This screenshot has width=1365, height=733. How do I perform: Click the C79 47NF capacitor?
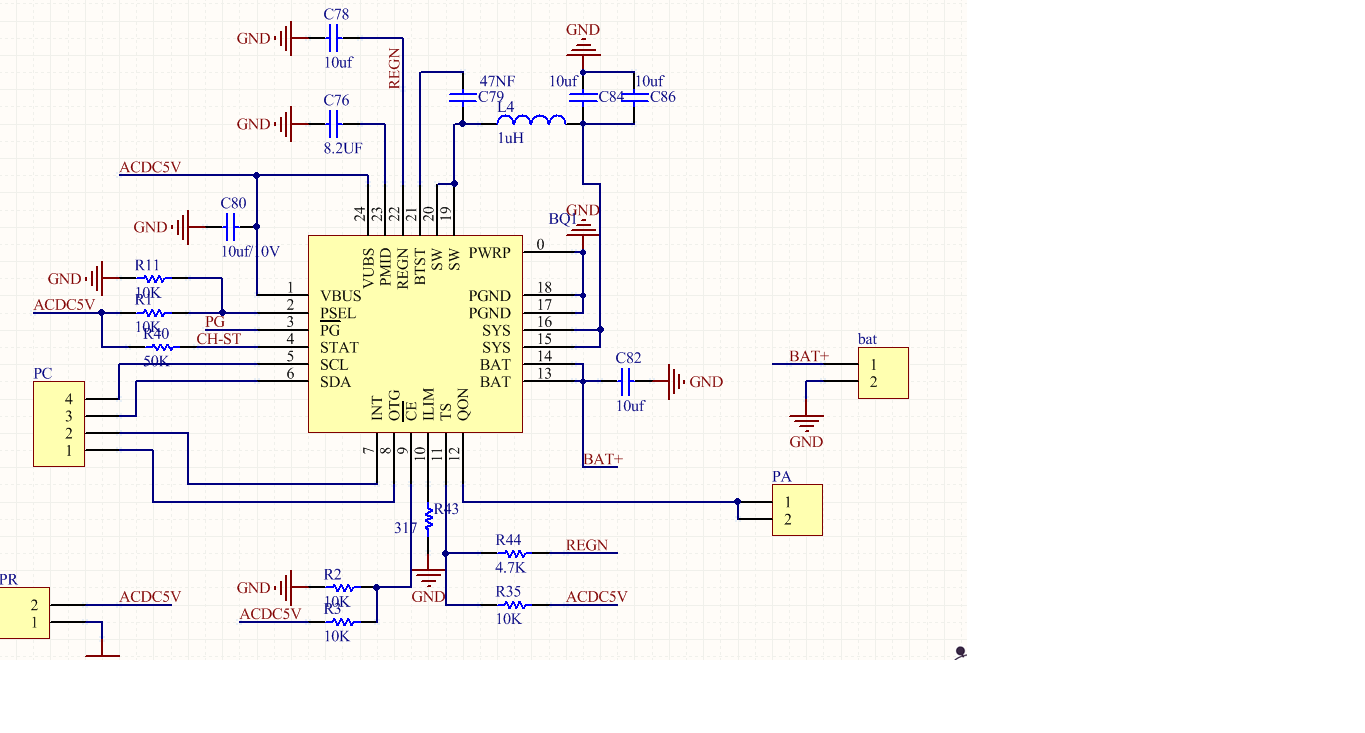[462, 97]
